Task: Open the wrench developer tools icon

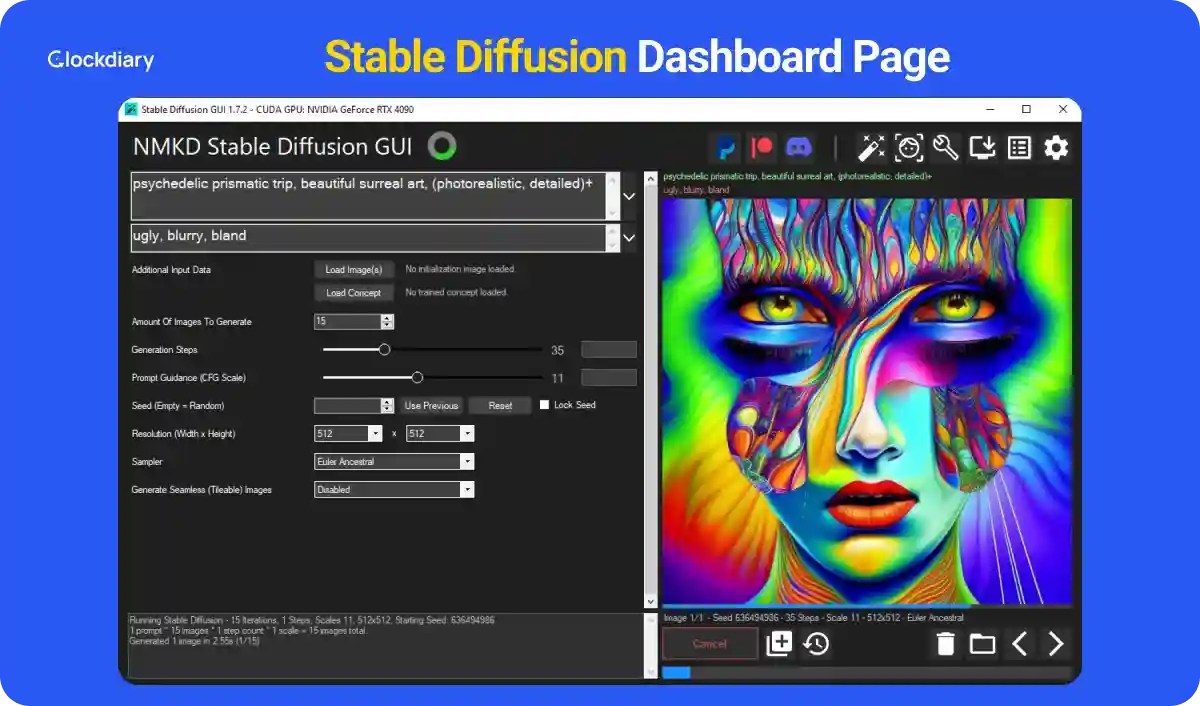Action: click(x=945, y=148)
